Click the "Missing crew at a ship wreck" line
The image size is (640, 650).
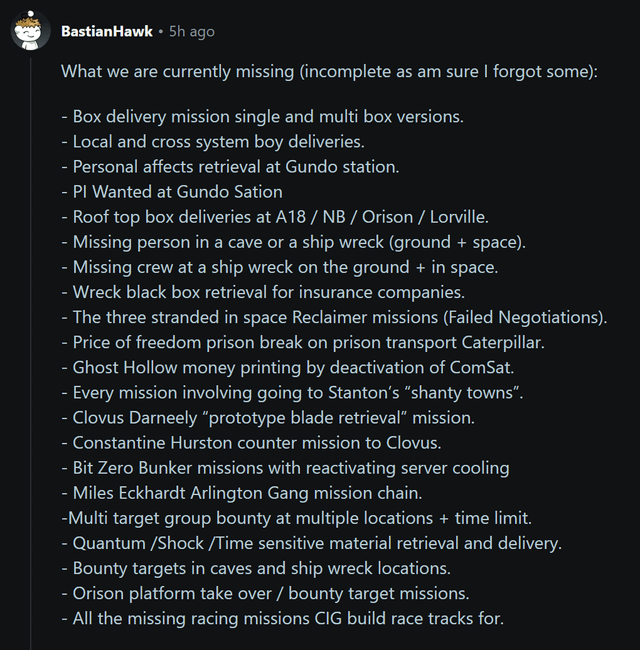(279, 267)
